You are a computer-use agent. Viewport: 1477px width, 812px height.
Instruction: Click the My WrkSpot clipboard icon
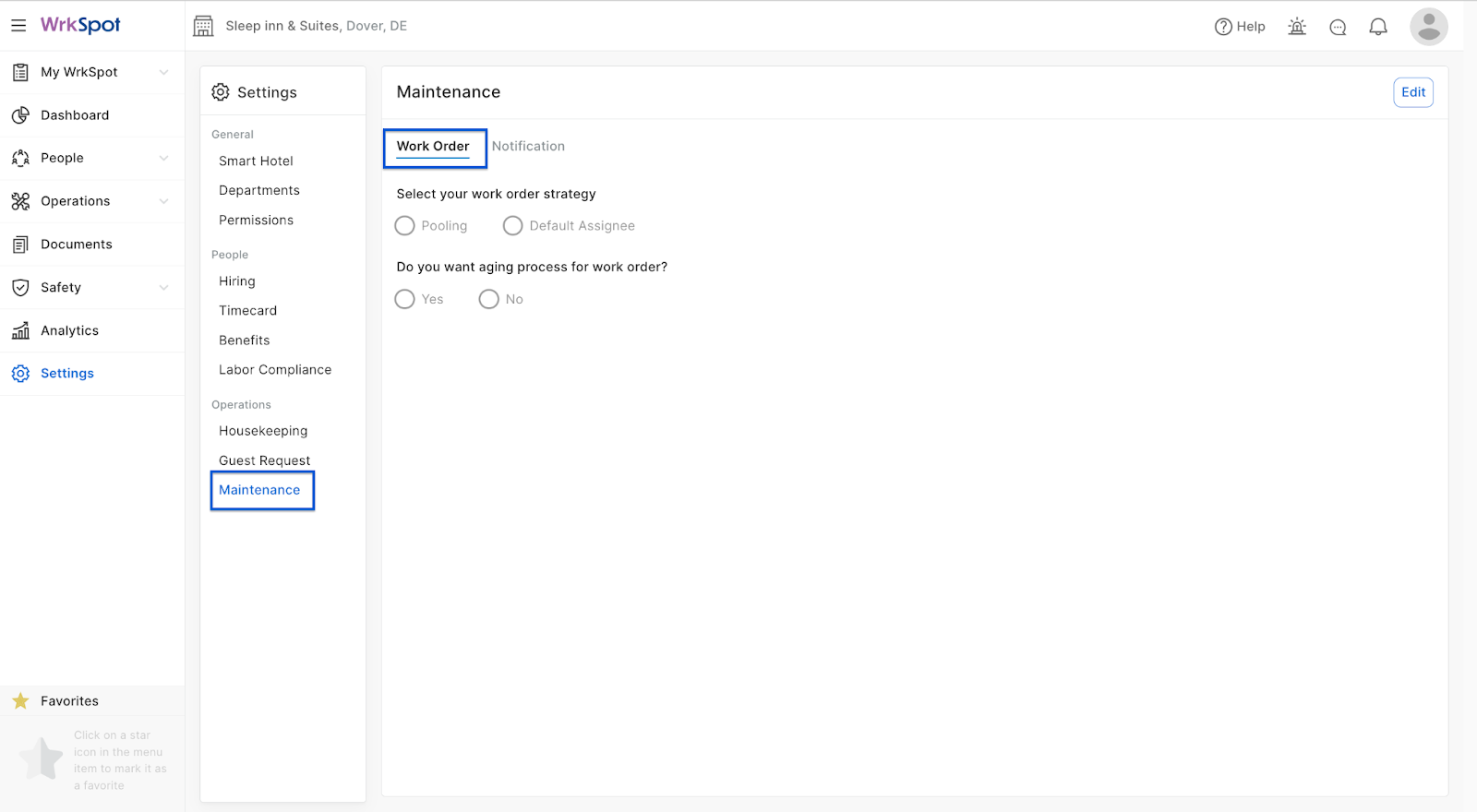(x=20, y=72)
